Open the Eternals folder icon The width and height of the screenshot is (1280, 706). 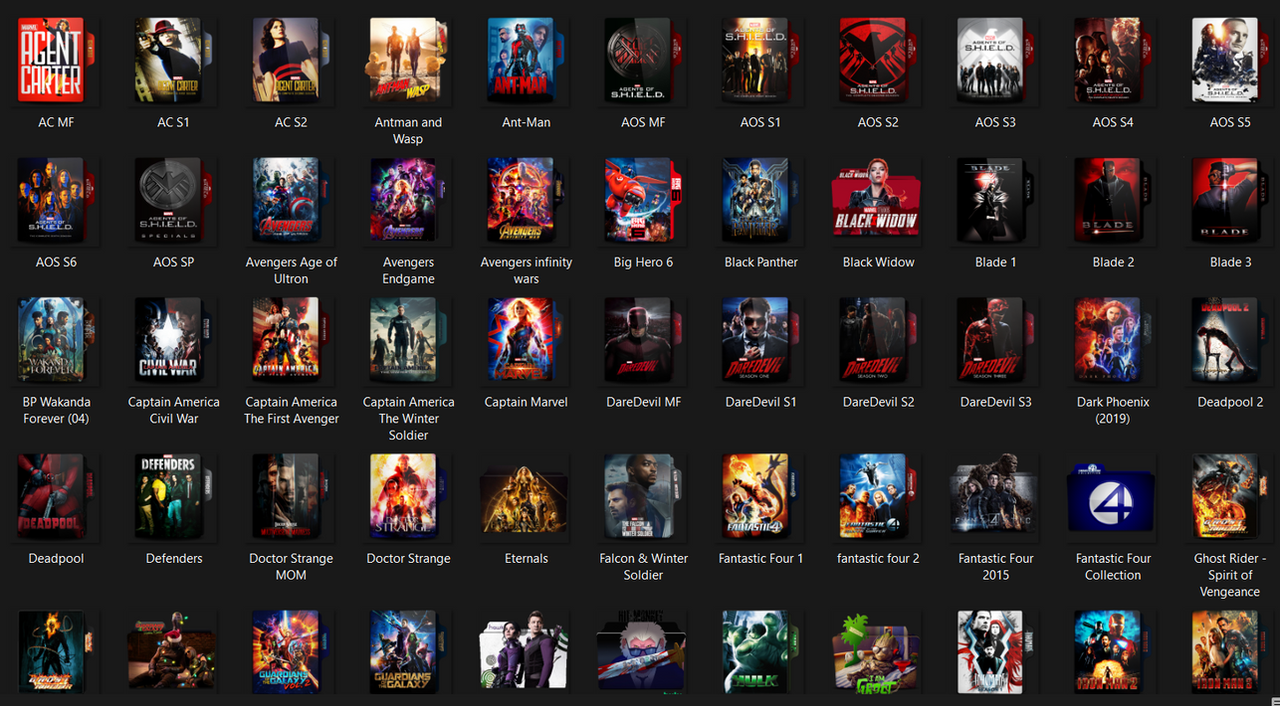(526, 500)
